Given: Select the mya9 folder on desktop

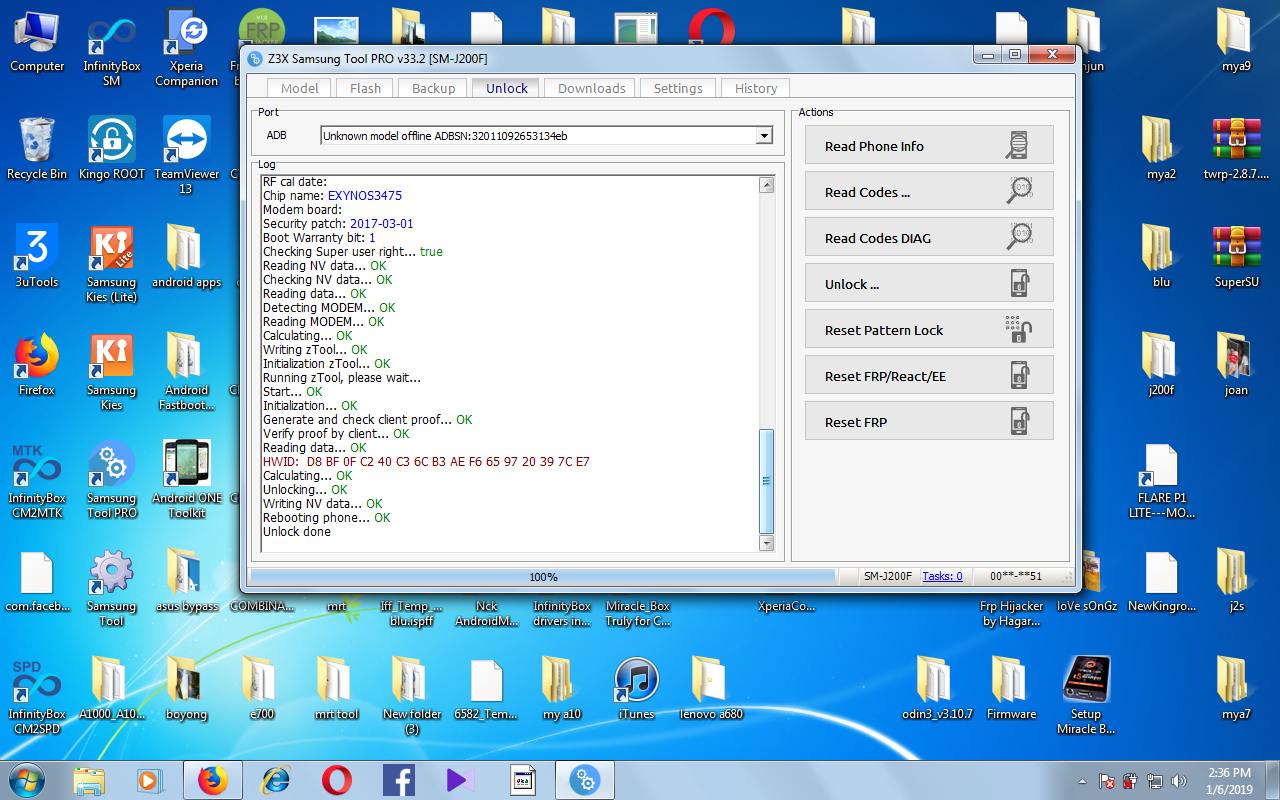Looking at the screenshot, I should point(1237,40).
